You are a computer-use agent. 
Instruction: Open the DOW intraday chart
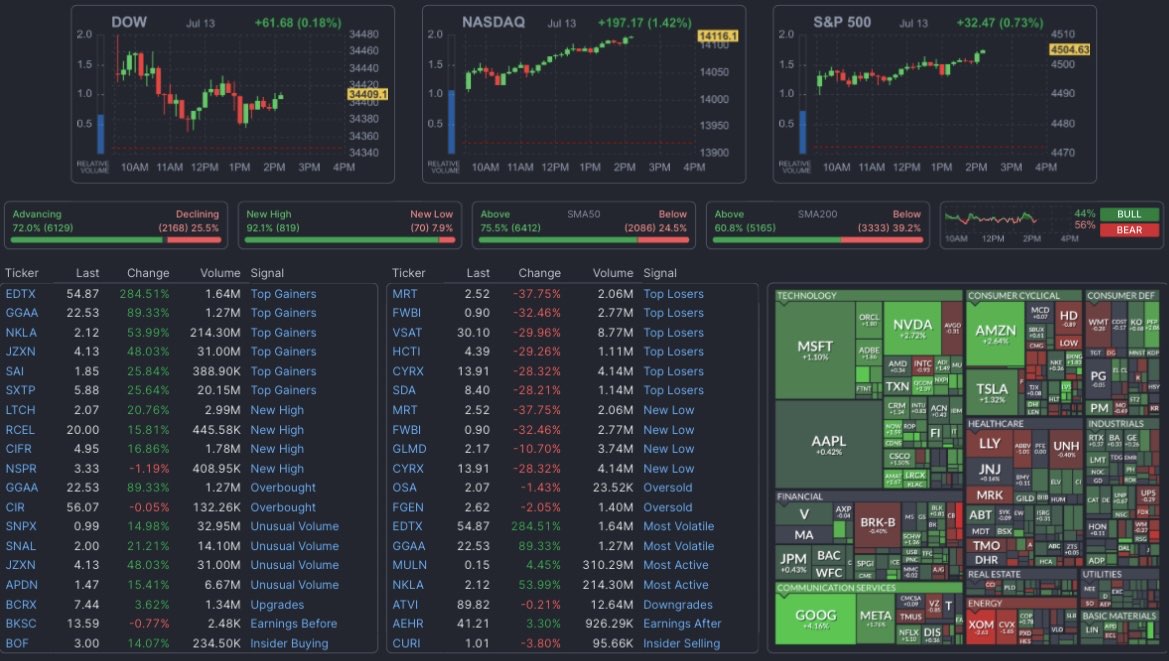(x=233, y=95)
